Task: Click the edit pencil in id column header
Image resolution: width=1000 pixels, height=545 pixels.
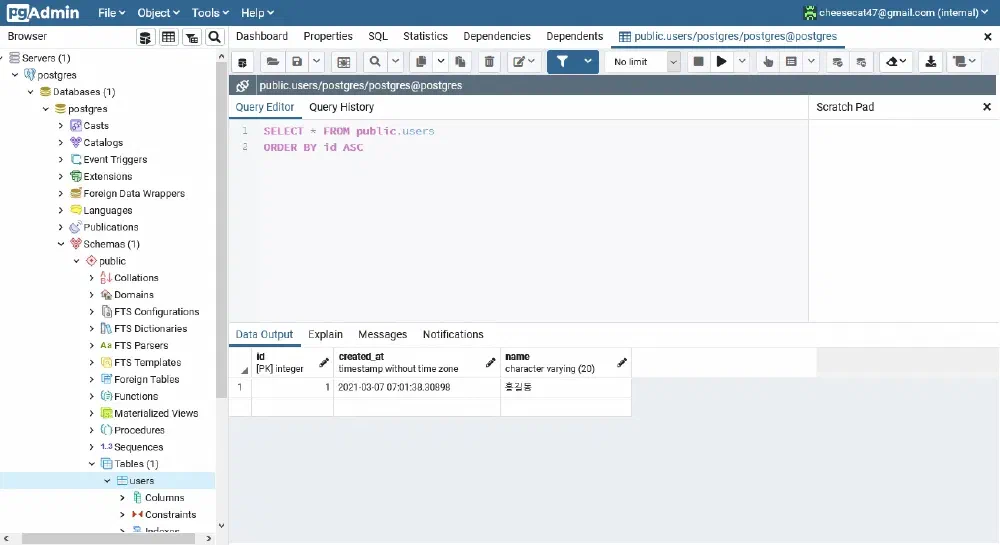Action: 324,363
